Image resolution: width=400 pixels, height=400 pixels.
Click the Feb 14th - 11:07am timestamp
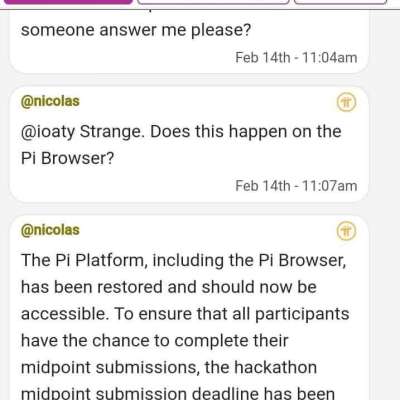(x=296, y=186)
